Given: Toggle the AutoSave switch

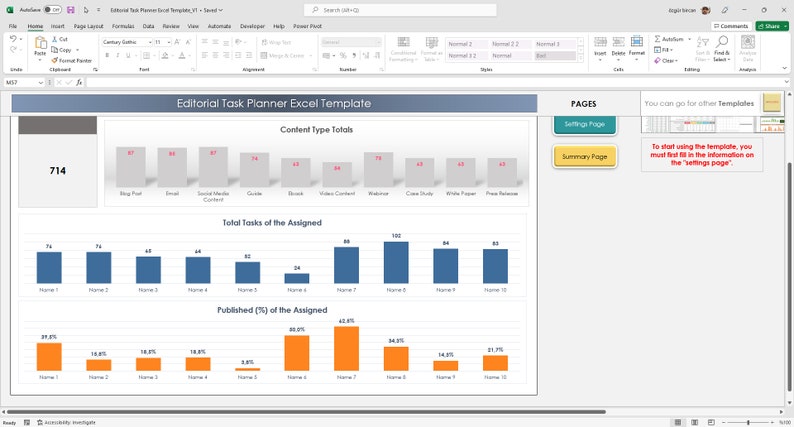Looking at the screenshot, I should [53, 10].
